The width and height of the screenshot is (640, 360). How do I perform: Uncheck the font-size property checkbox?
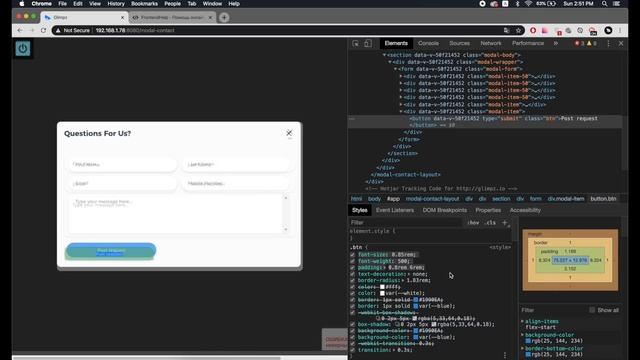point(352,254)
